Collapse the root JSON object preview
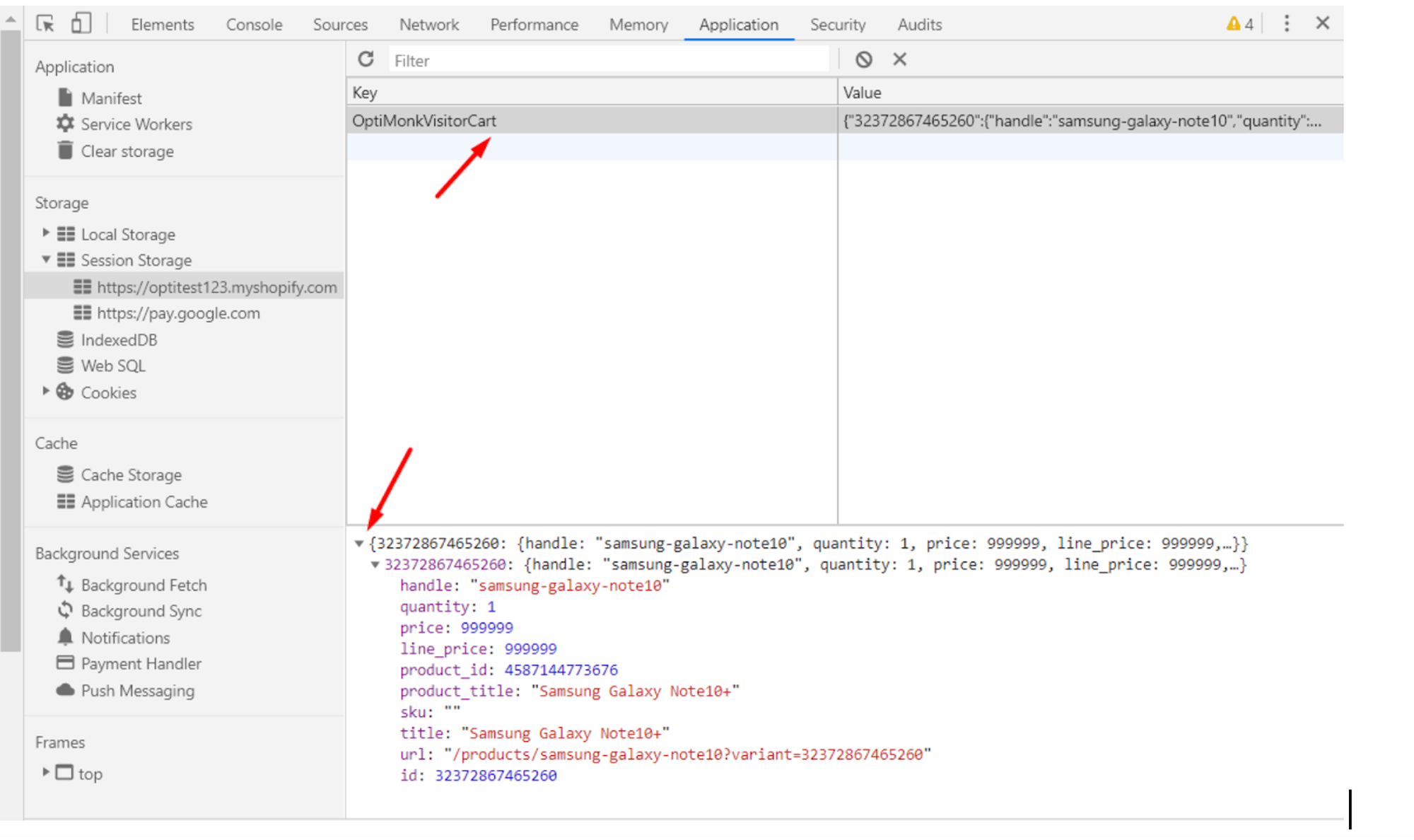Screen dimensions: 1414x840 (359, 544)
